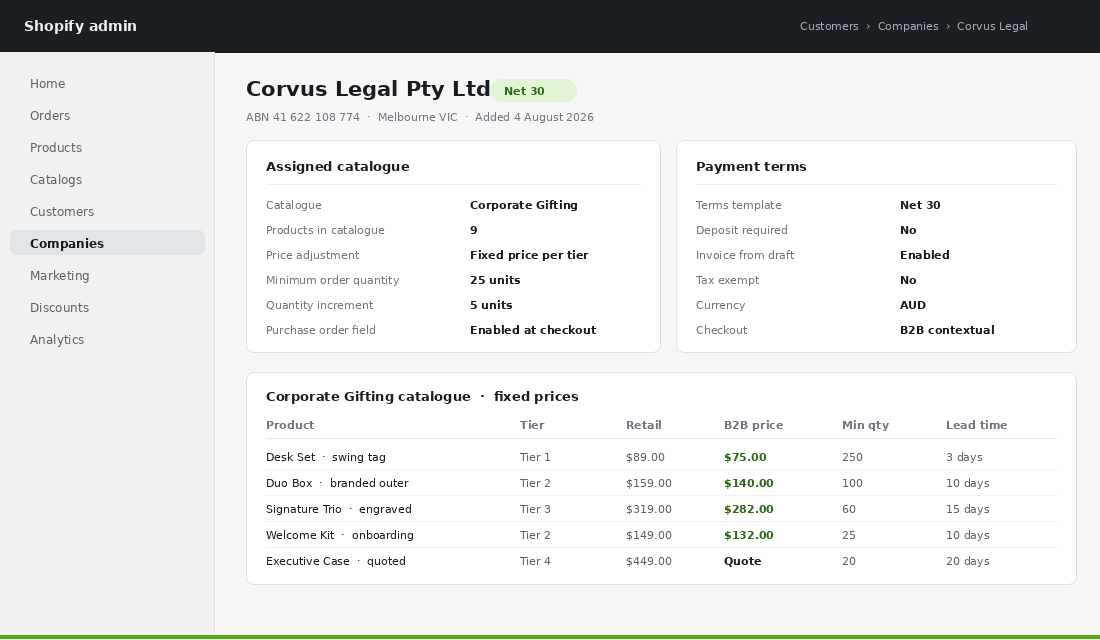
Task: Click the ABN 41 622 108 774 text
Action: point(302,117)
